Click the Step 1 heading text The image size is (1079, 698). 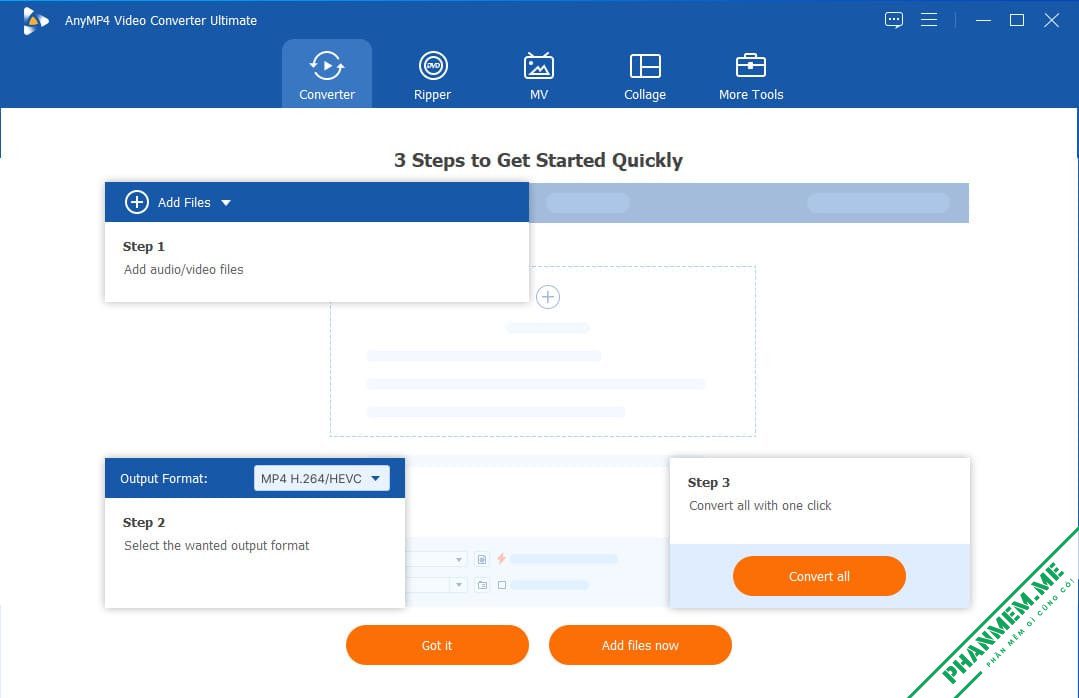click(x=144, y=246)
